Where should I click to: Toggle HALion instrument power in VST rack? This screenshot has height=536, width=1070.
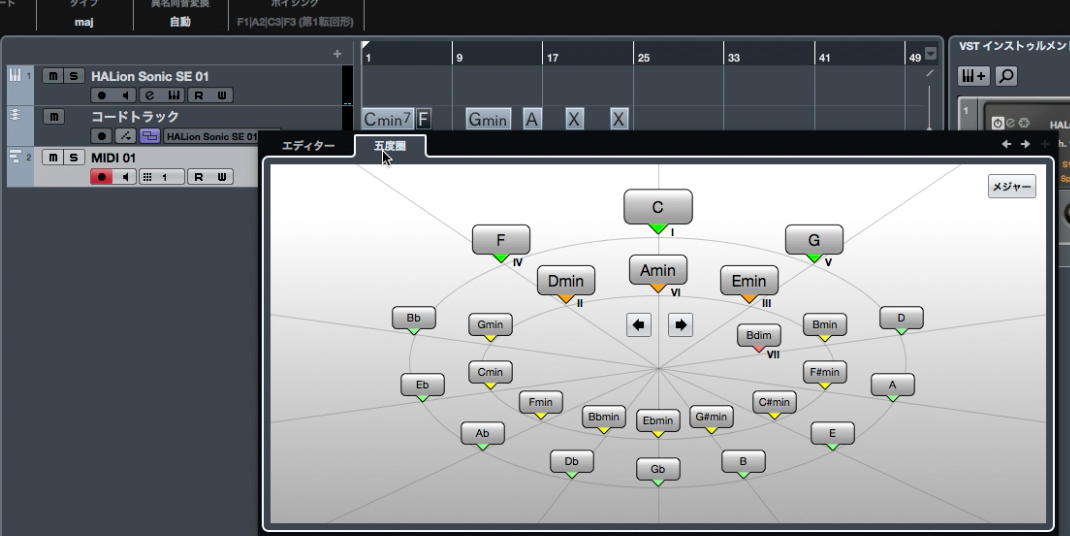998,124
